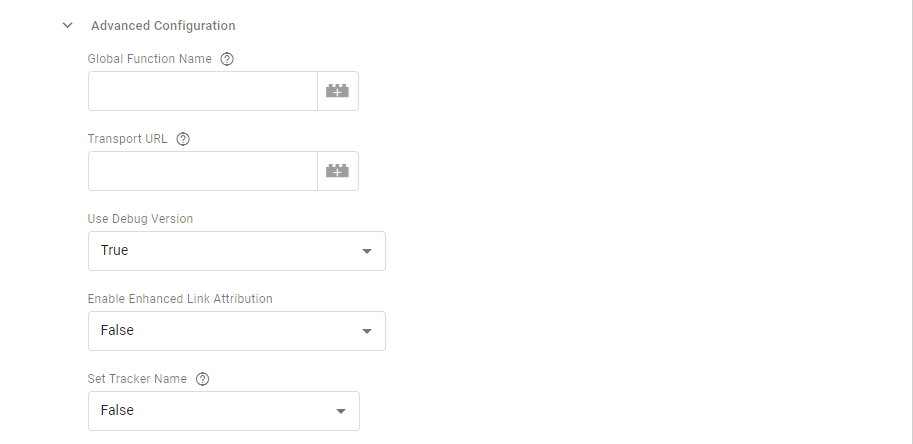Click the Use Debug Version label

click(x=141, y=218)
